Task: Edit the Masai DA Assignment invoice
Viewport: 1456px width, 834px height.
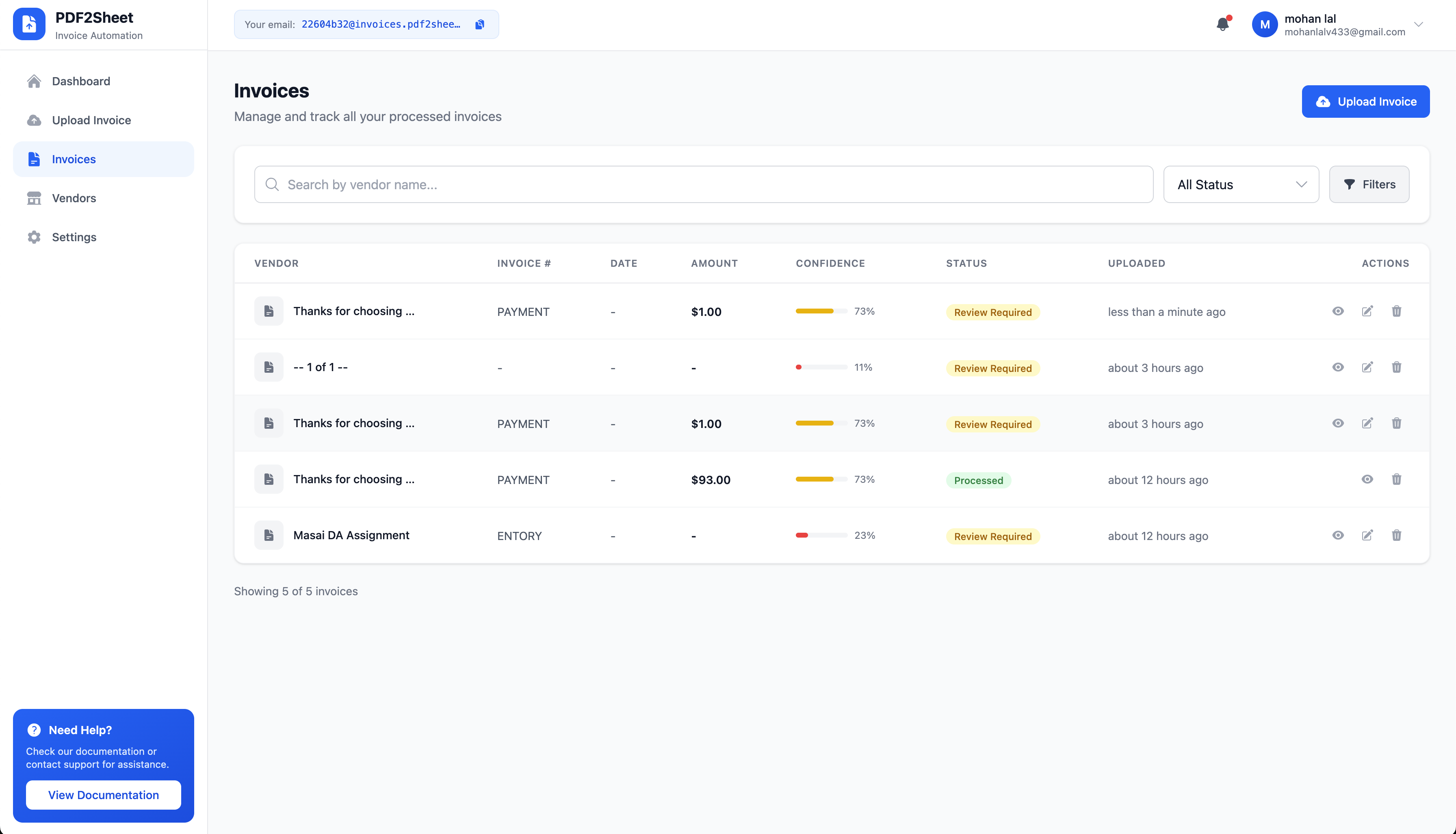Action: click(x=1367, y=535)
